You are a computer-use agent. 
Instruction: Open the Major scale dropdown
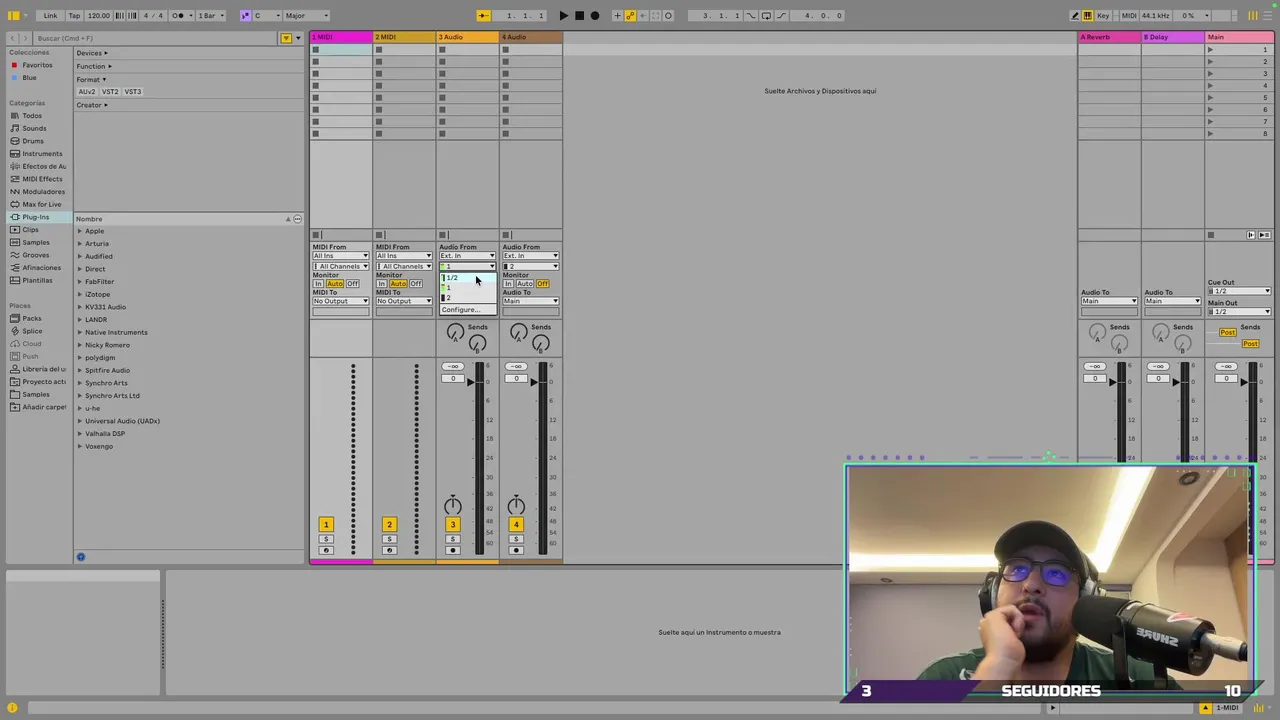[x=306, y=15]
